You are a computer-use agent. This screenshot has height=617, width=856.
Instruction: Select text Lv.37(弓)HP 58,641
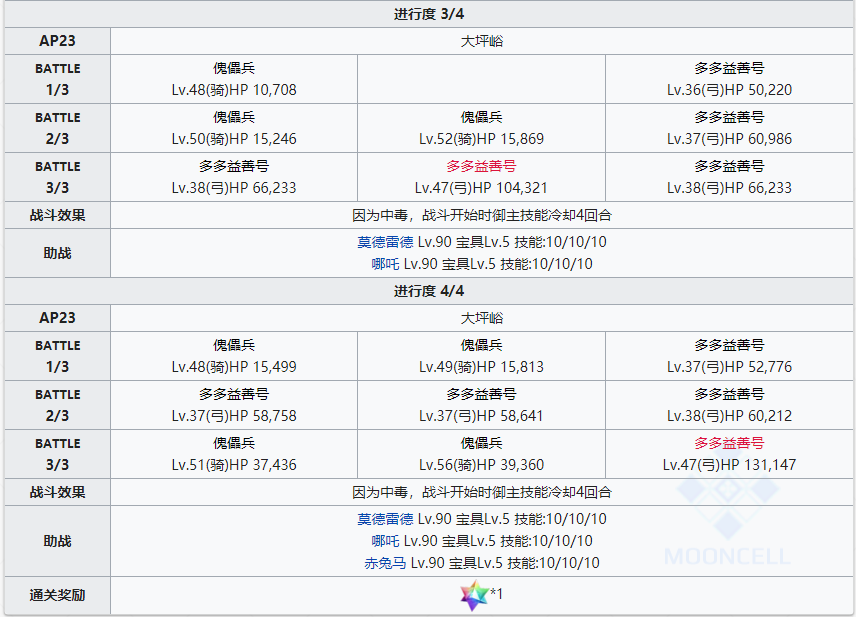pos(481,416)
